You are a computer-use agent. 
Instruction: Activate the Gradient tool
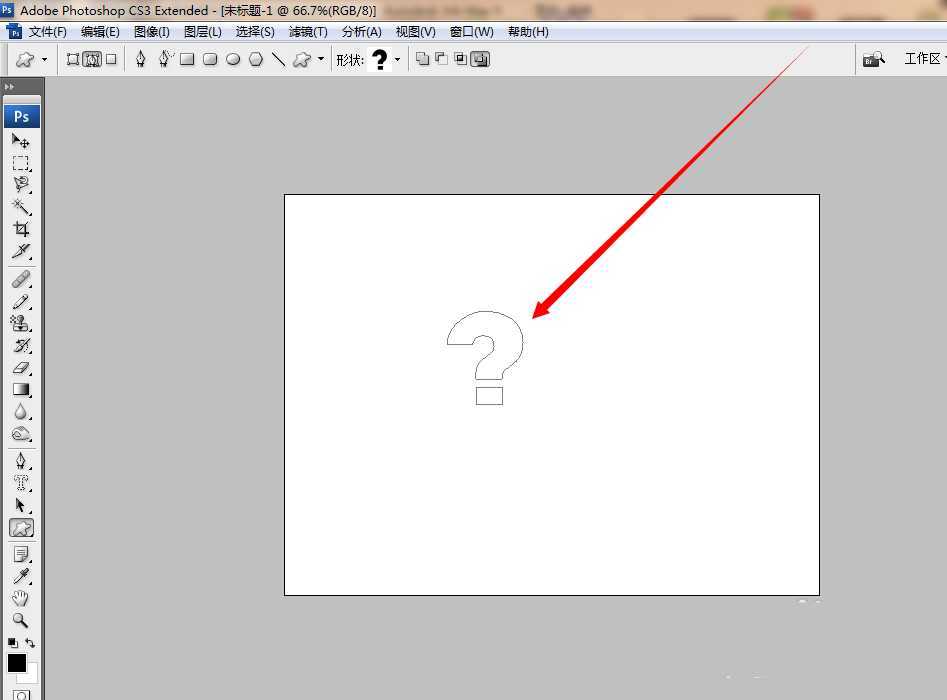click(20, 389)
